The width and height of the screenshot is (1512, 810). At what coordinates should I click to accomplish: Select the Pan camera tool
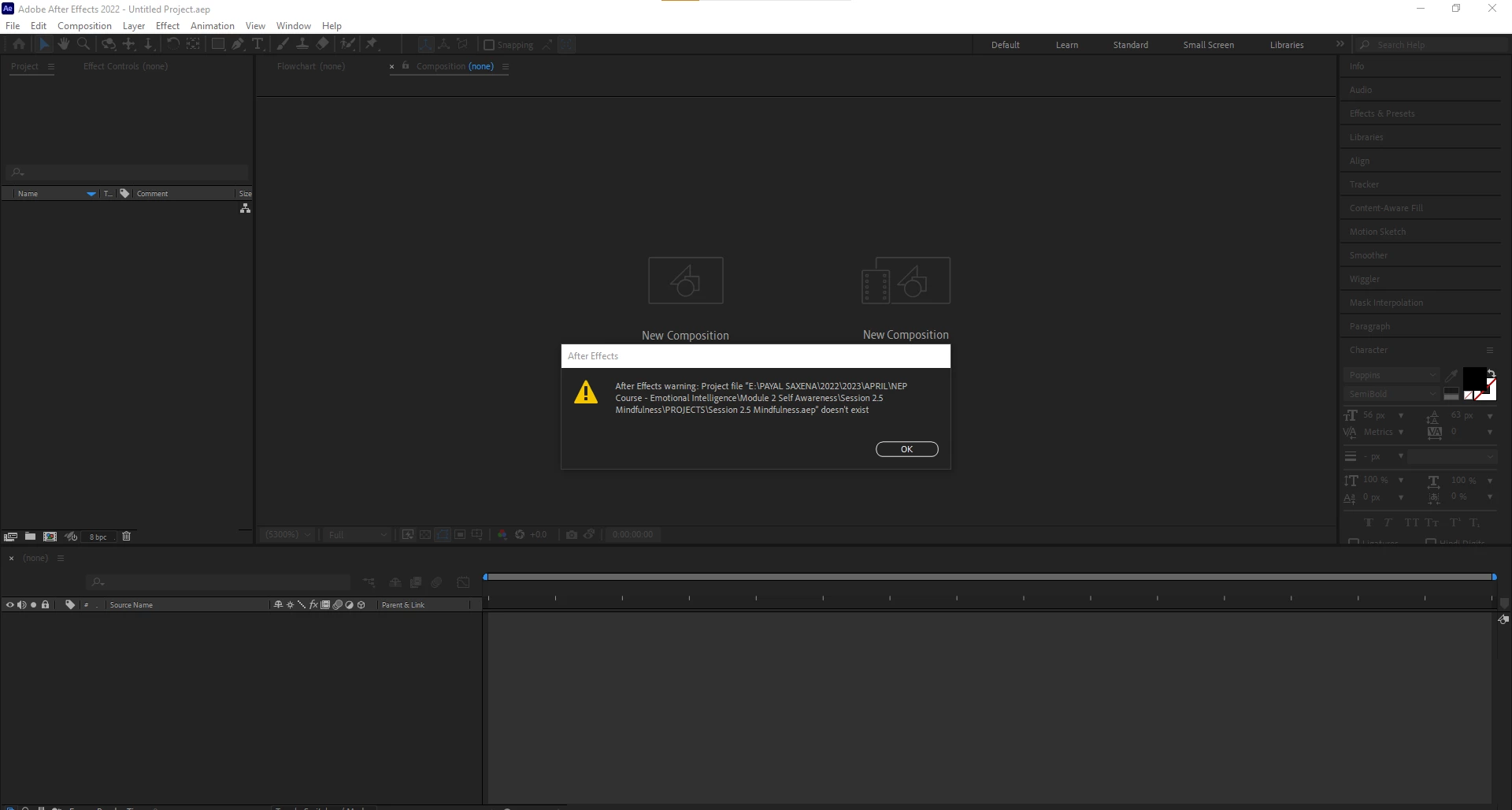[x=129, y=44]
